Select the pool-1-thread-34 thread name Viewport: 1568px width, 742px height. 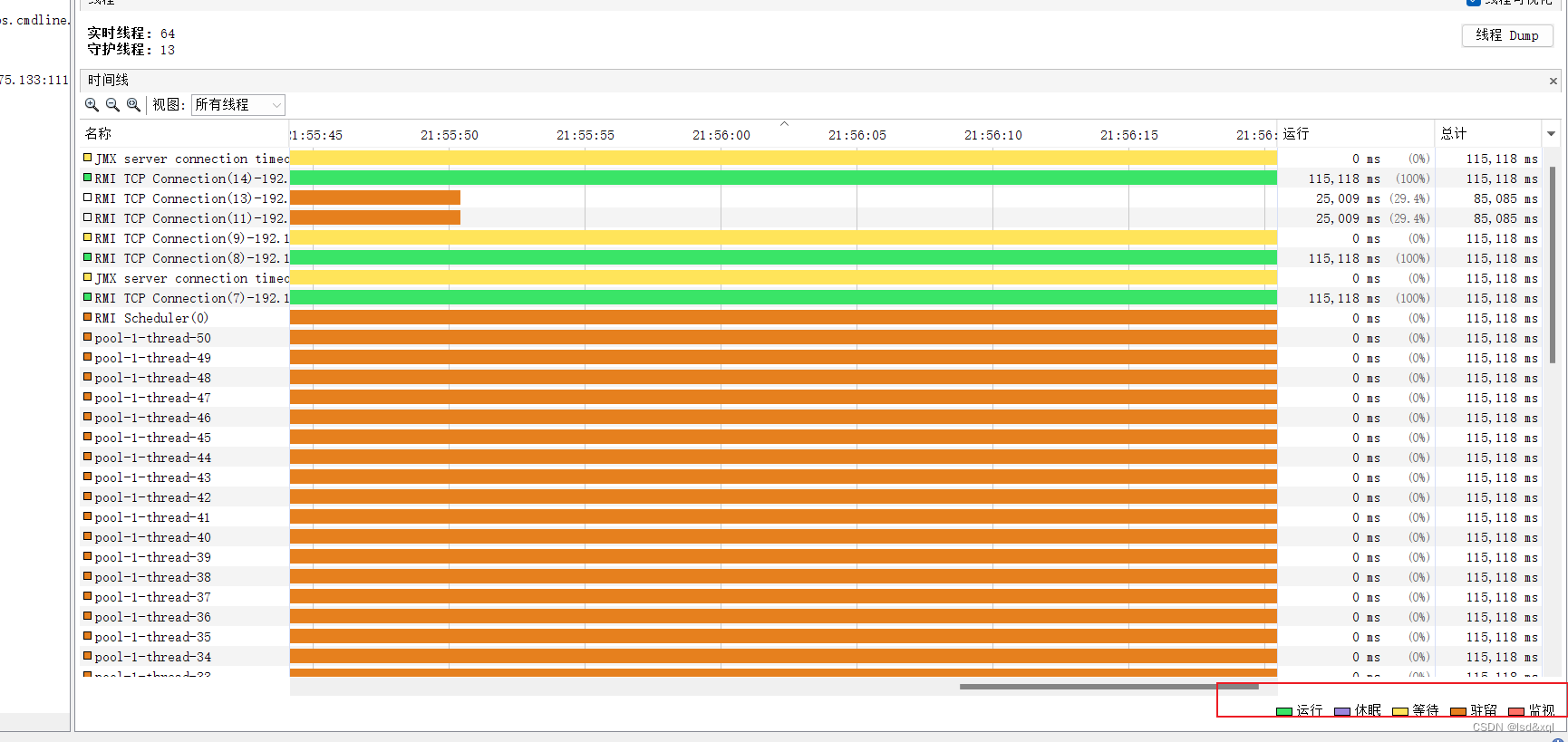(x=152, y=657)
